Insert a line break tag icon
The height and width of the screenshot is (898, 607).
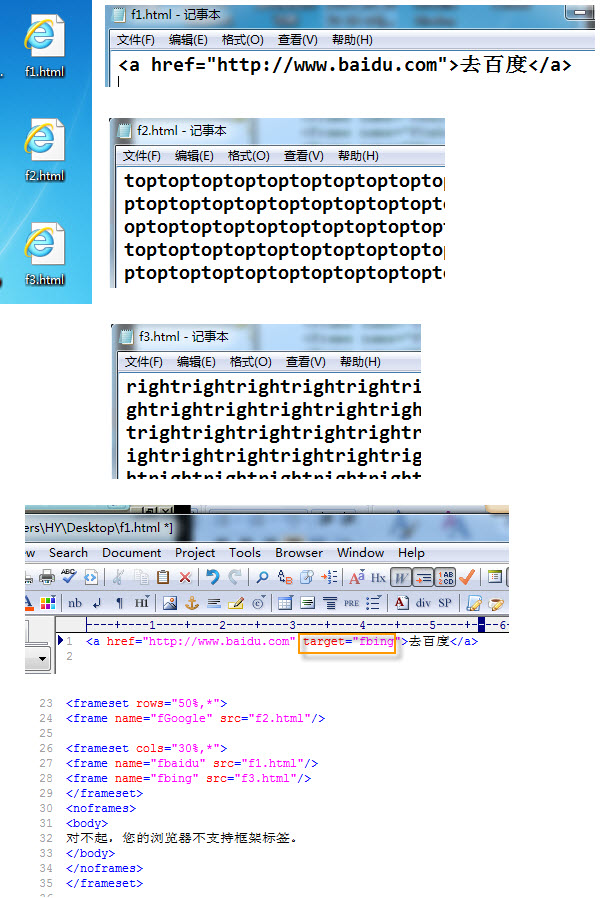click(x=97, y=603)
